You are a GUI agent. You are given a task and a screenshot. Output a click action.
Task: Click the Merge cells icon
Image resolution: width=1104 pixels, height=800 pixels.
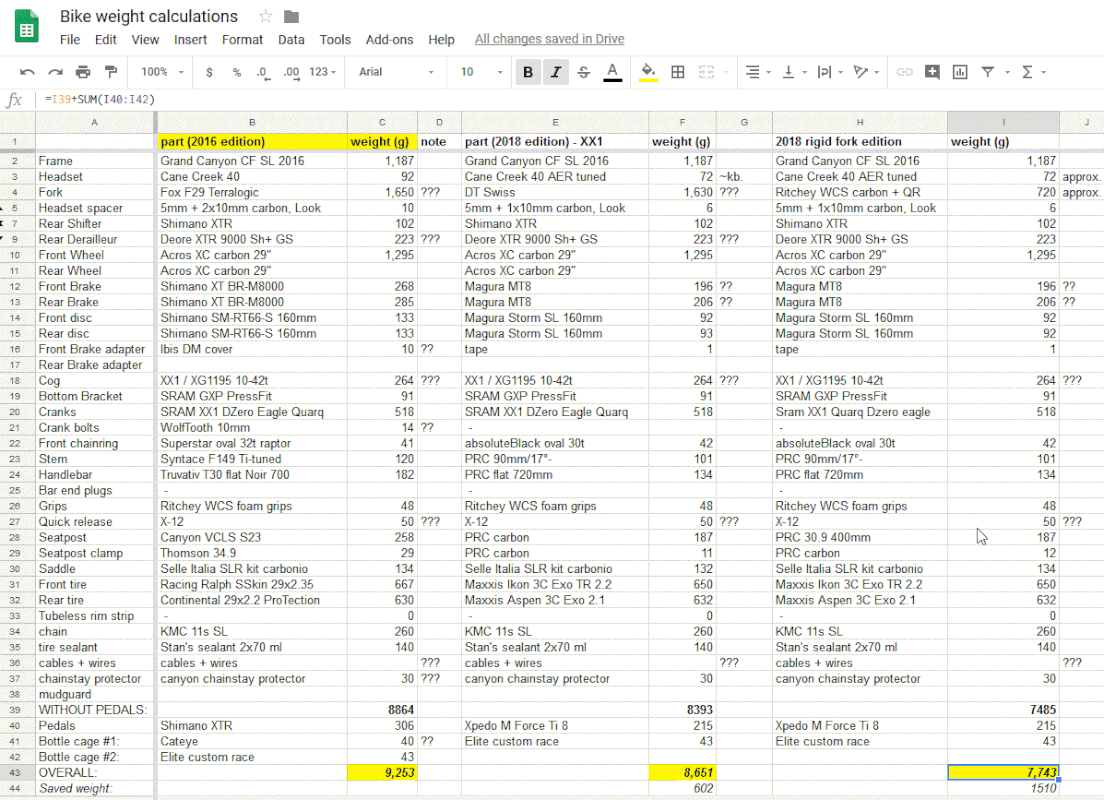pos(706,72)
